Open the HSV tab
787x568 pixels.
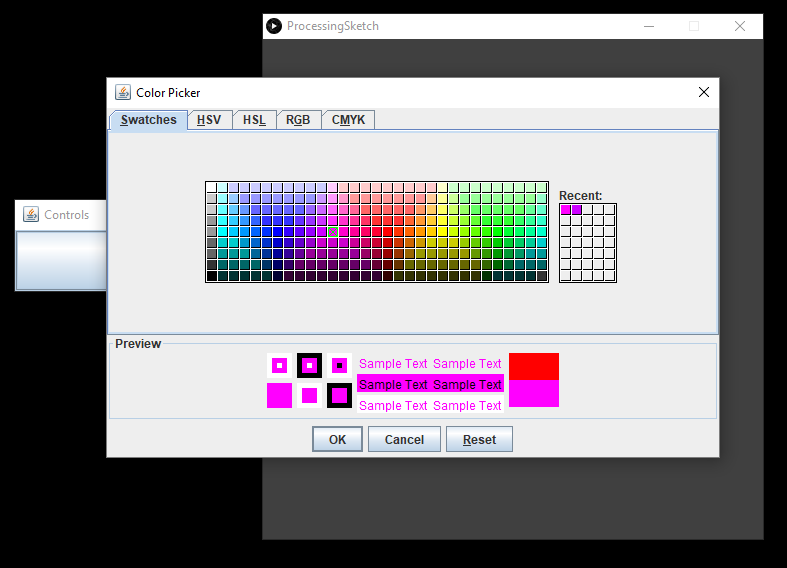[x=209, y=120]
